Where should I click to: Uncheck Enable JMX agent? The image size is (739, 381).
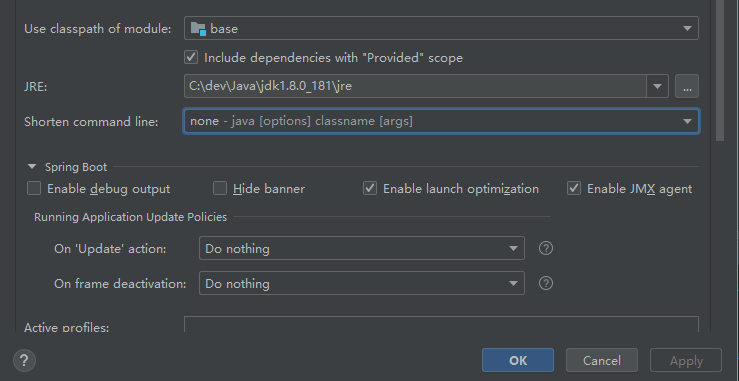point(574,189)
